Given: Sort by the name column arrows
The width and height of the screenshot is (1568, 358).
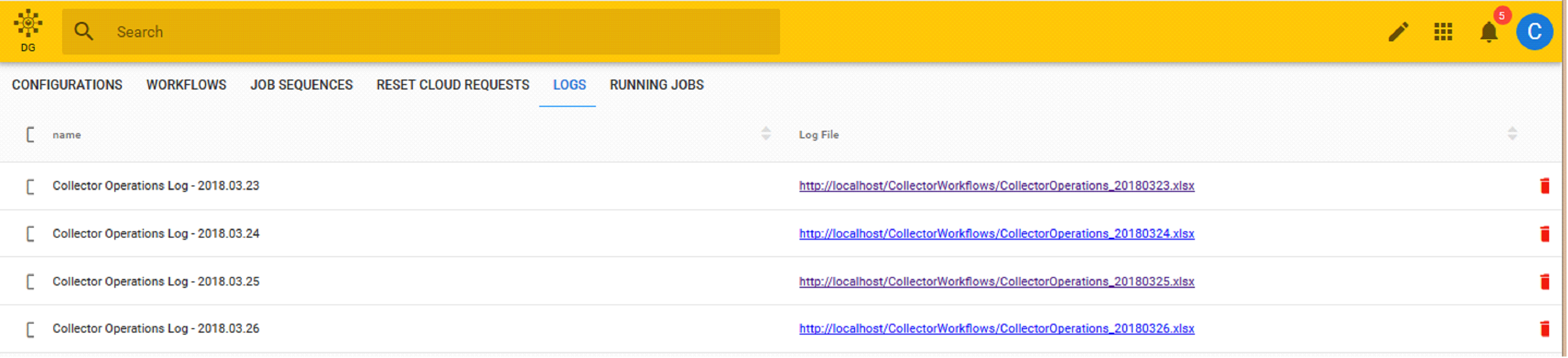Looking at the screenshot, I should [x=766, y=134].
